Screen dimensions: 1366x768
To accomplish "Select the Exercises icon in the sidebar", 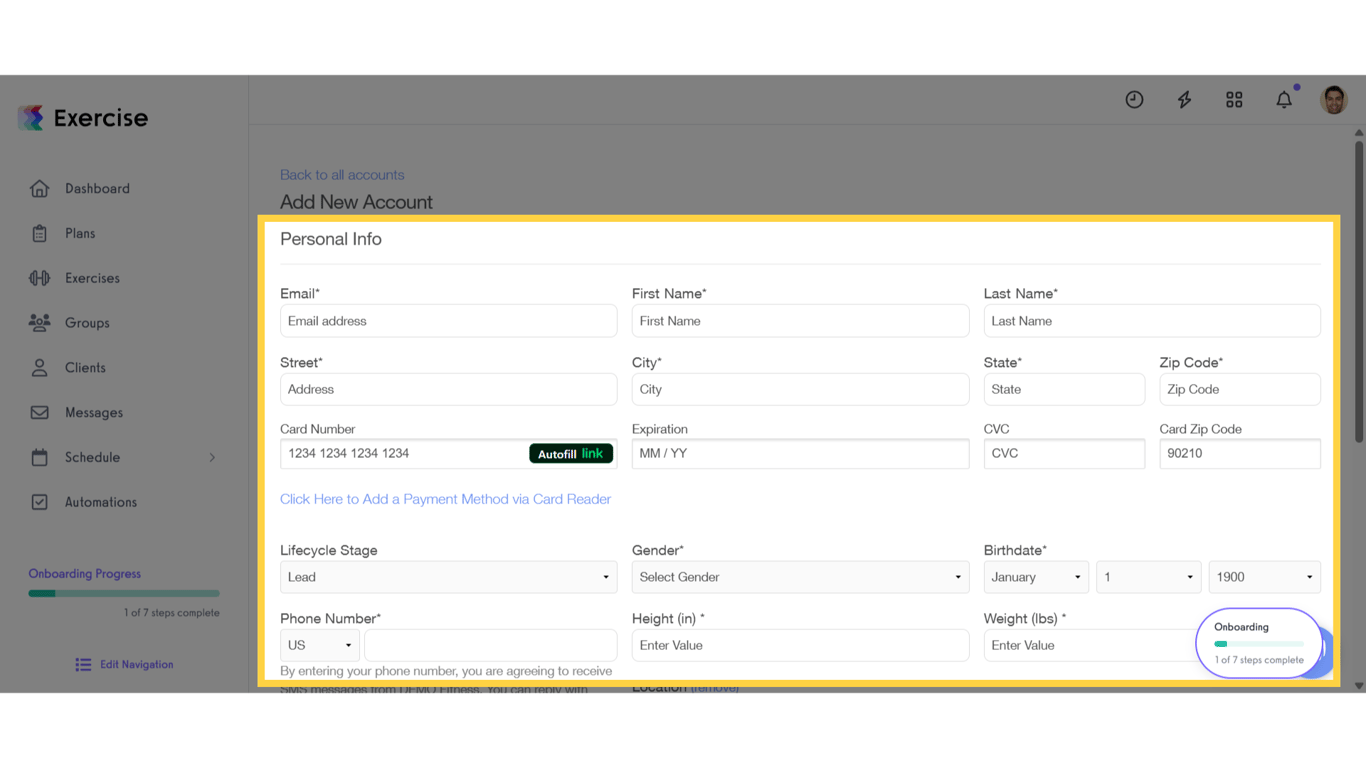I will pyautogui.click(x=93, y=278).
